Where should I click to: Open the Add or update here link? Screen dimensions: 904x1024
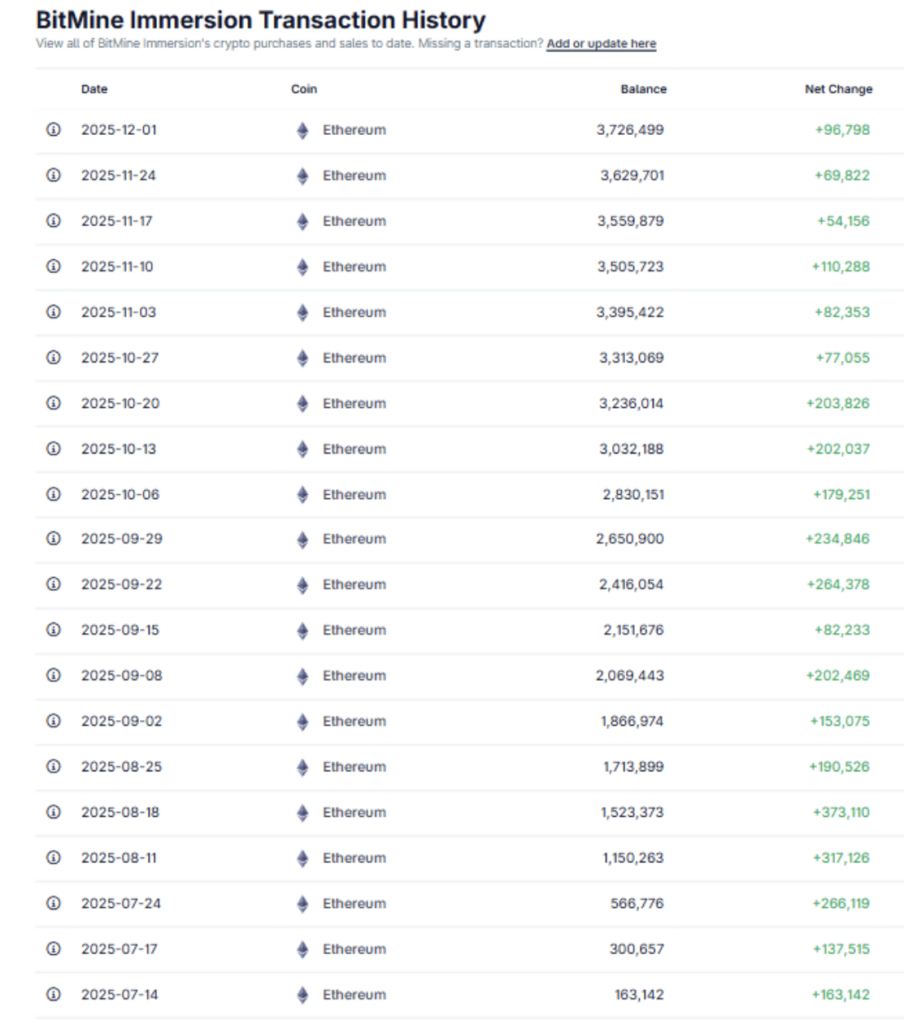[600, 44]
